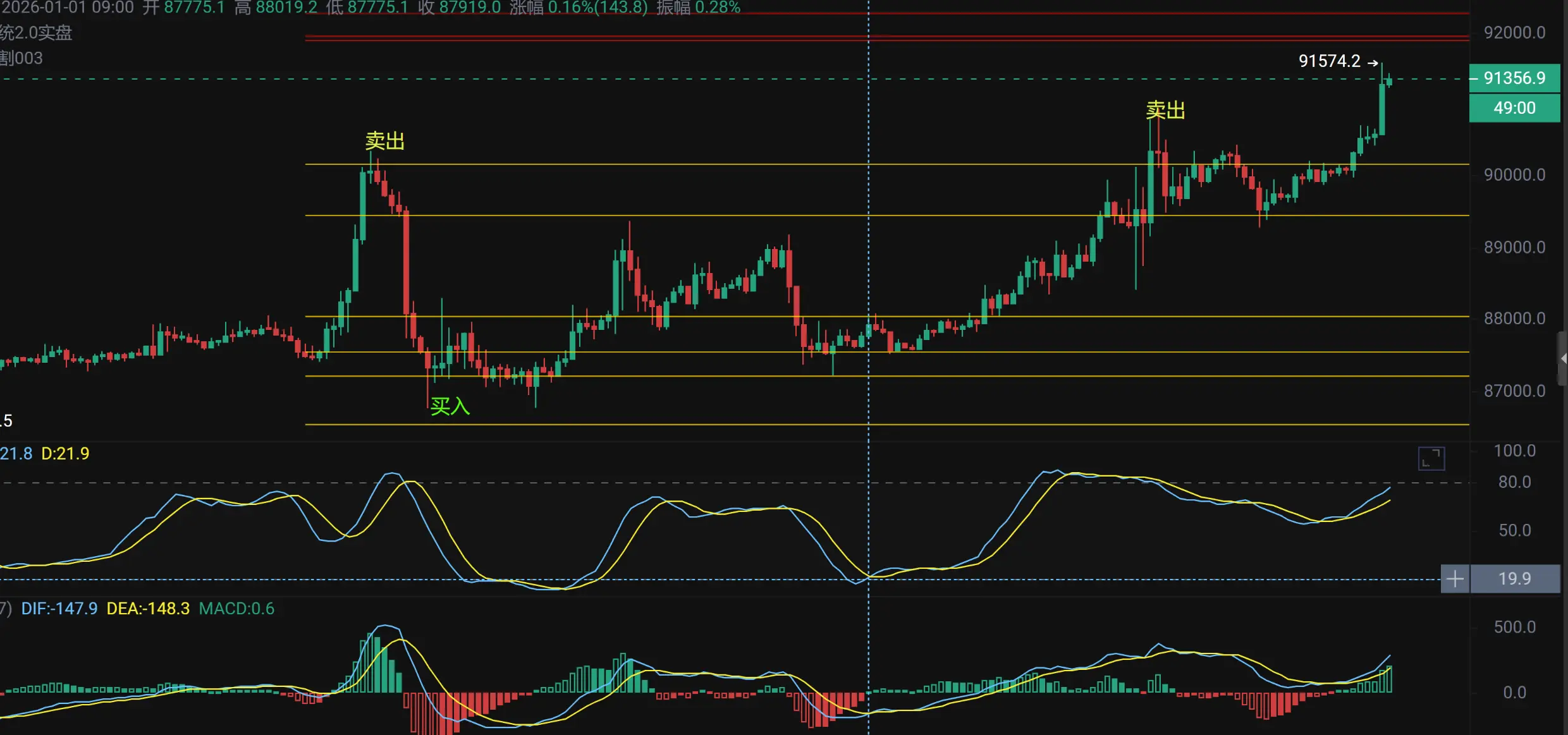
Task: Click the 88000.0 price axis label
Action: [x=1514, y=319]
